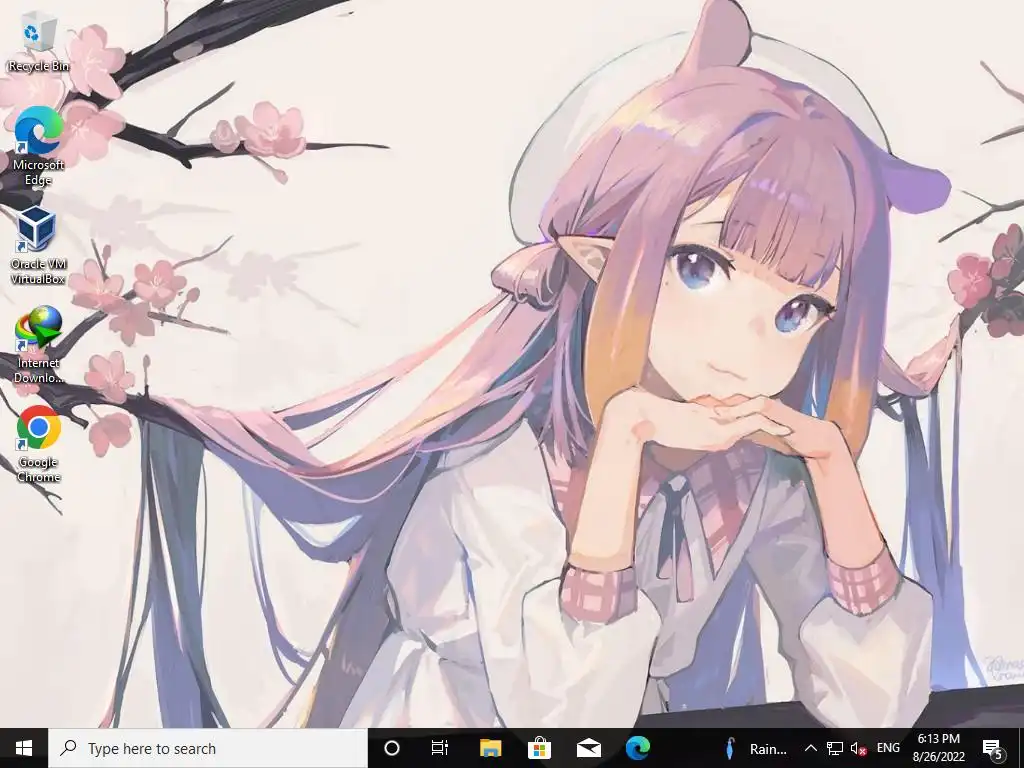
Task: Open the notification Action Center
Action: pyautogui.click(x=993, y=749)
